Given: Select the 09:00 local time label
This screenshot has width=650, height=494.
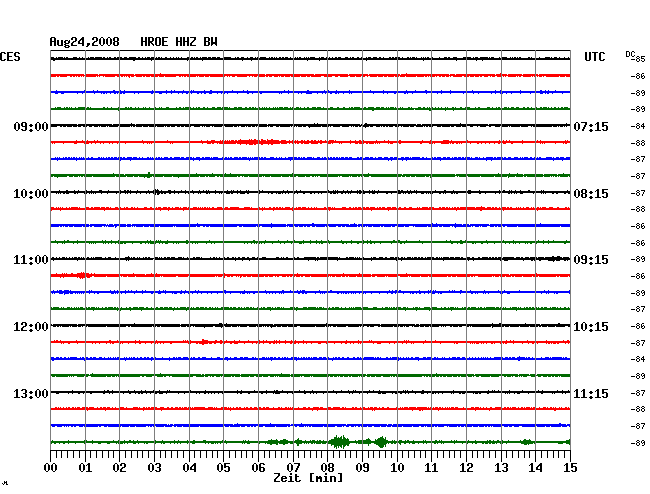Looking at the screenshot, I should 31,127.
